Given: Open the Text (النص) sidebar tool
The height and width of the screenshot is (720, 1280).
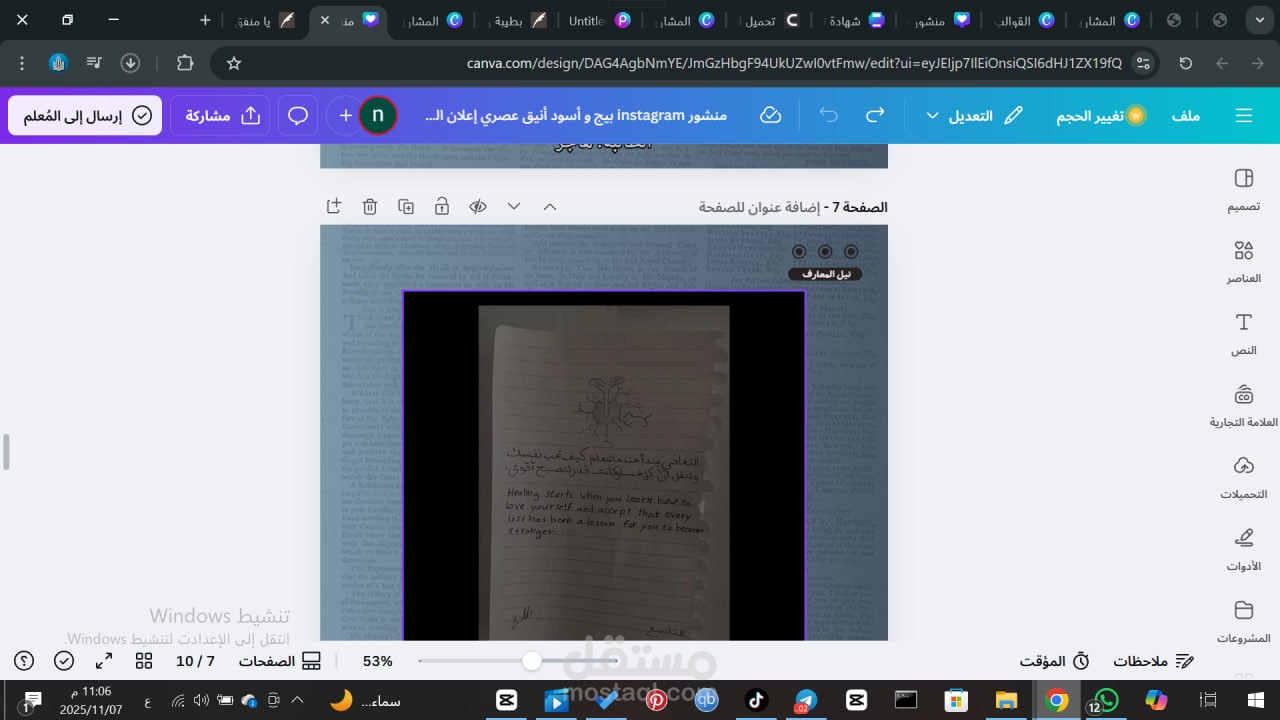Looking at the screenshot, I should 1243,334.
